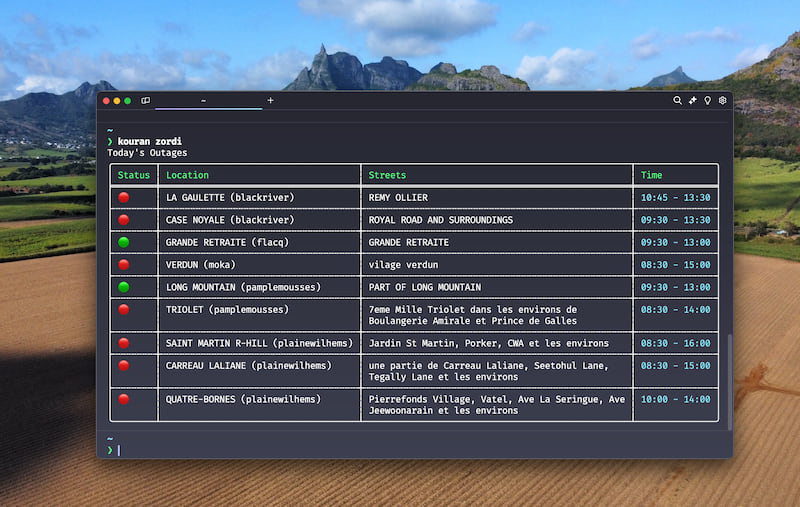Click the Location column header
Image resolution: width=800 pixels, height=507 pixels.
187,175
